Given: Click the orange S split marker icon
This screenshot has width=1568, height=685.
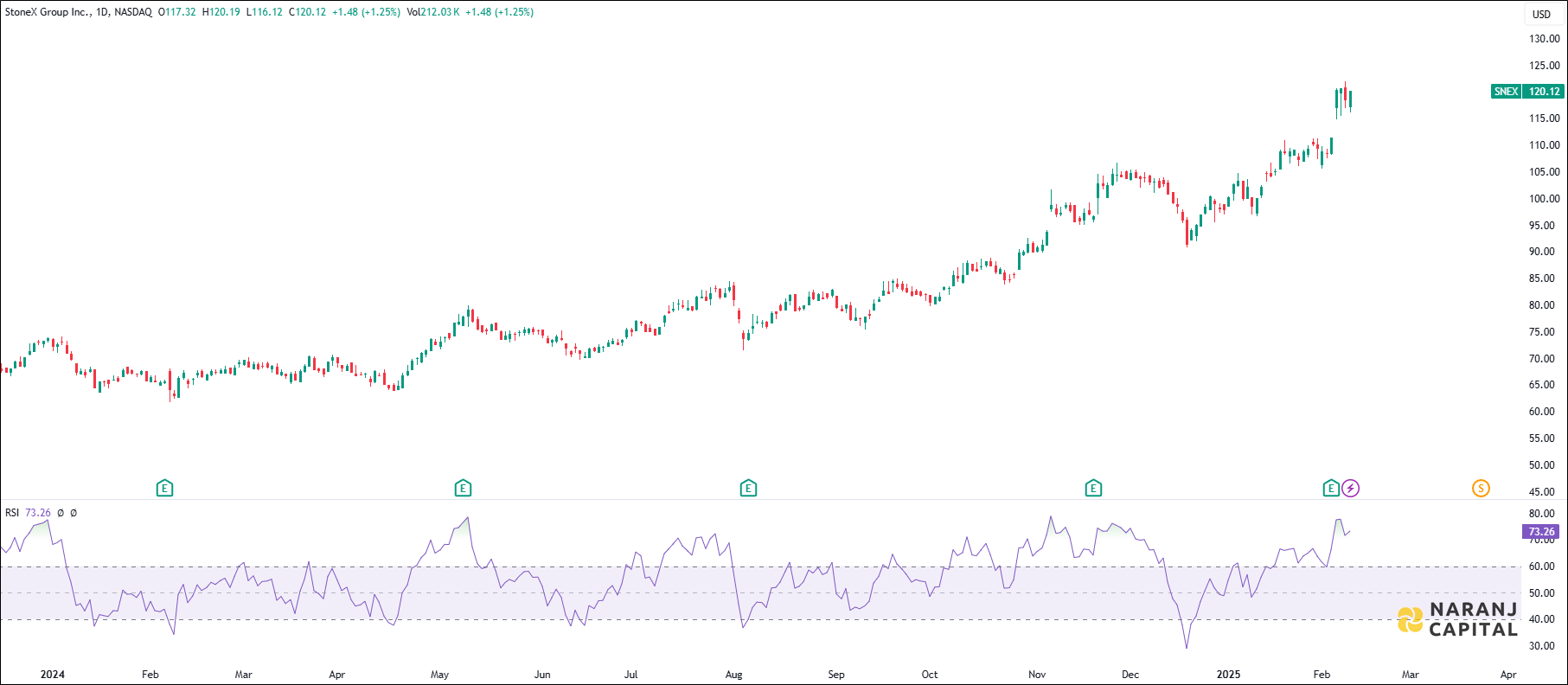Looking at the screenshot, I should pos(1481,489).
